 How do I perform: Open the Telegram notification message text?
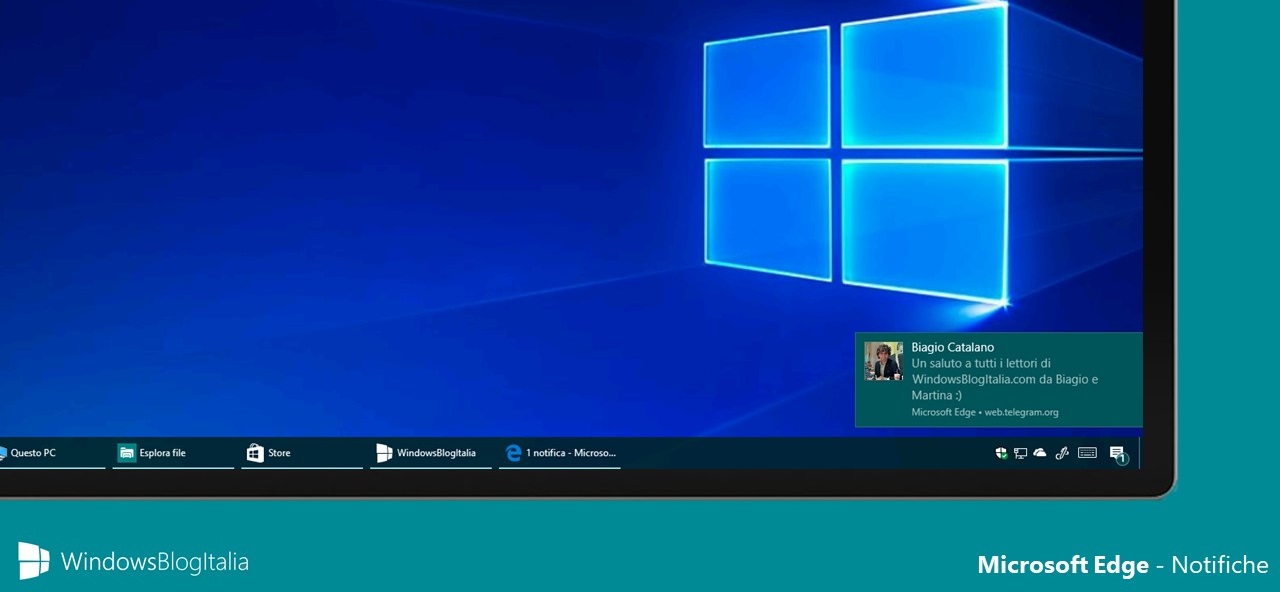tap(1005, 379)
